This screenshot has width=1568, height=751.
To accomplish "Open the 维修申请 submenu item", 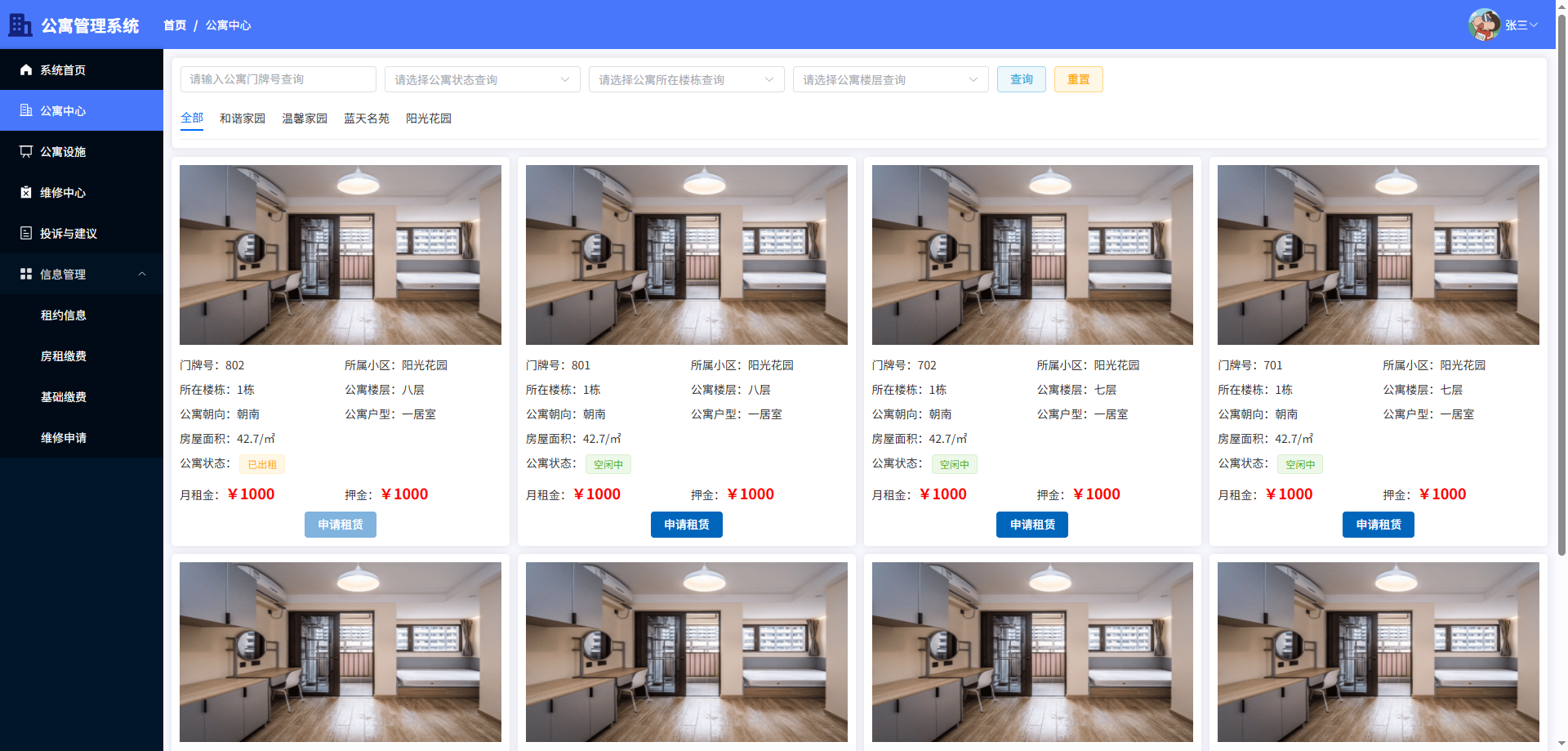I will click(x=82, y=437).
